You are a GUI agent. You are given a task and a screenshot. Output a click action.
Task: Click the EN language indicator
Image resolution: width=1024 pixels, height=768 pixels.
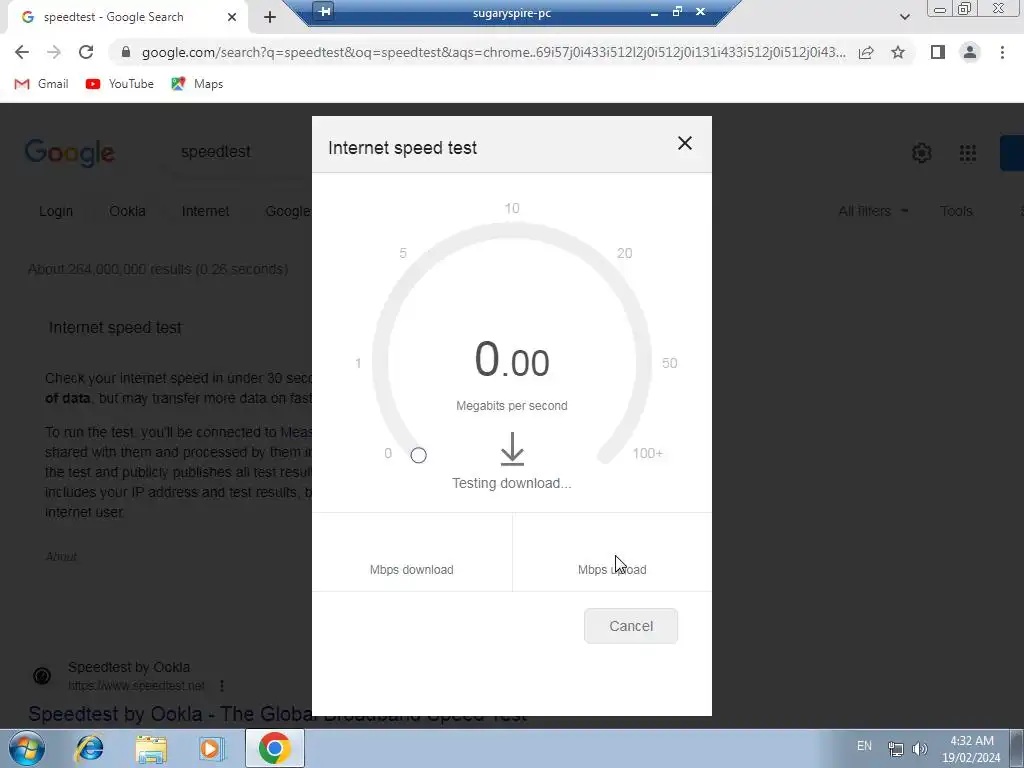(x=864, y=746)
